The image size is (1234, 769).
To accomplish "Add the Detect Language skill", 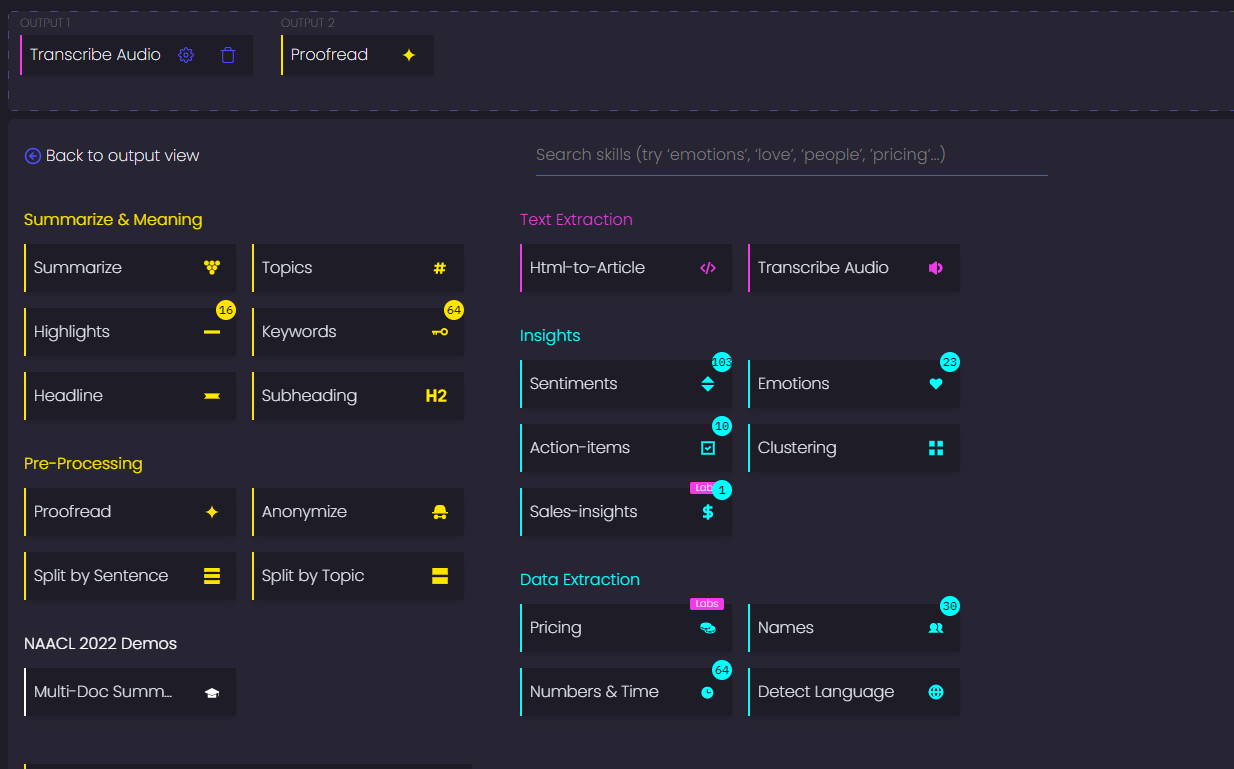I will (854, 692).
